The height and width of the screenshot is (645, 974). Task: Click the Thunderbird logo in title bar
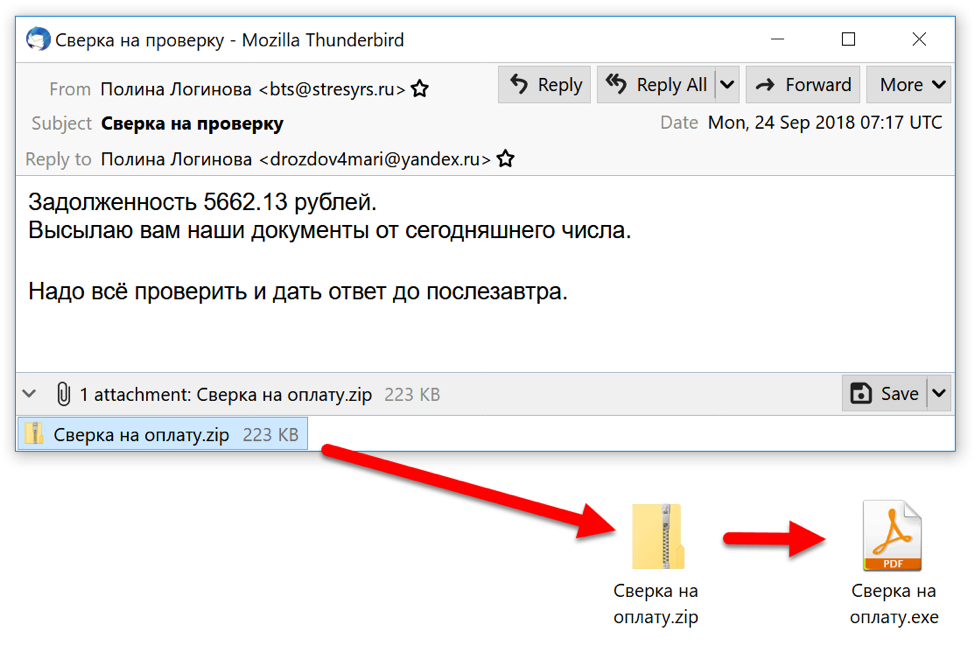38,40
